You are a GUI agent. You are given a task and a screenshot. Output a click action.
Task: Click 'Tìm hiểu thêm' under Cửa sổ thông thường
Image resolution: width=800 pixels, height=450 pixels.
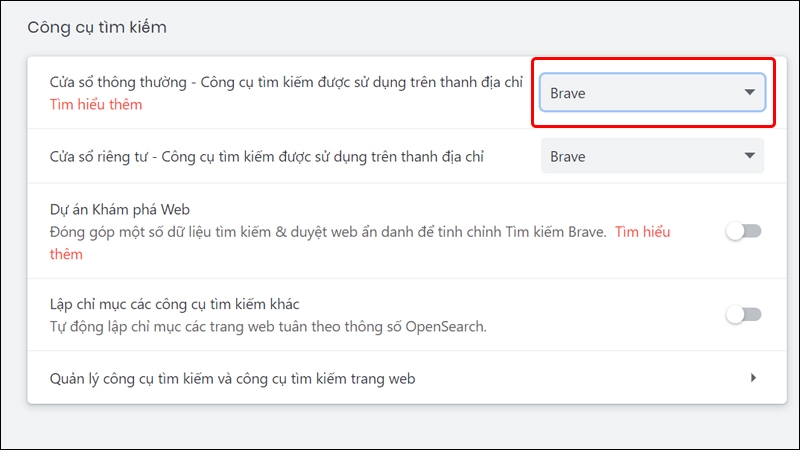96,105
